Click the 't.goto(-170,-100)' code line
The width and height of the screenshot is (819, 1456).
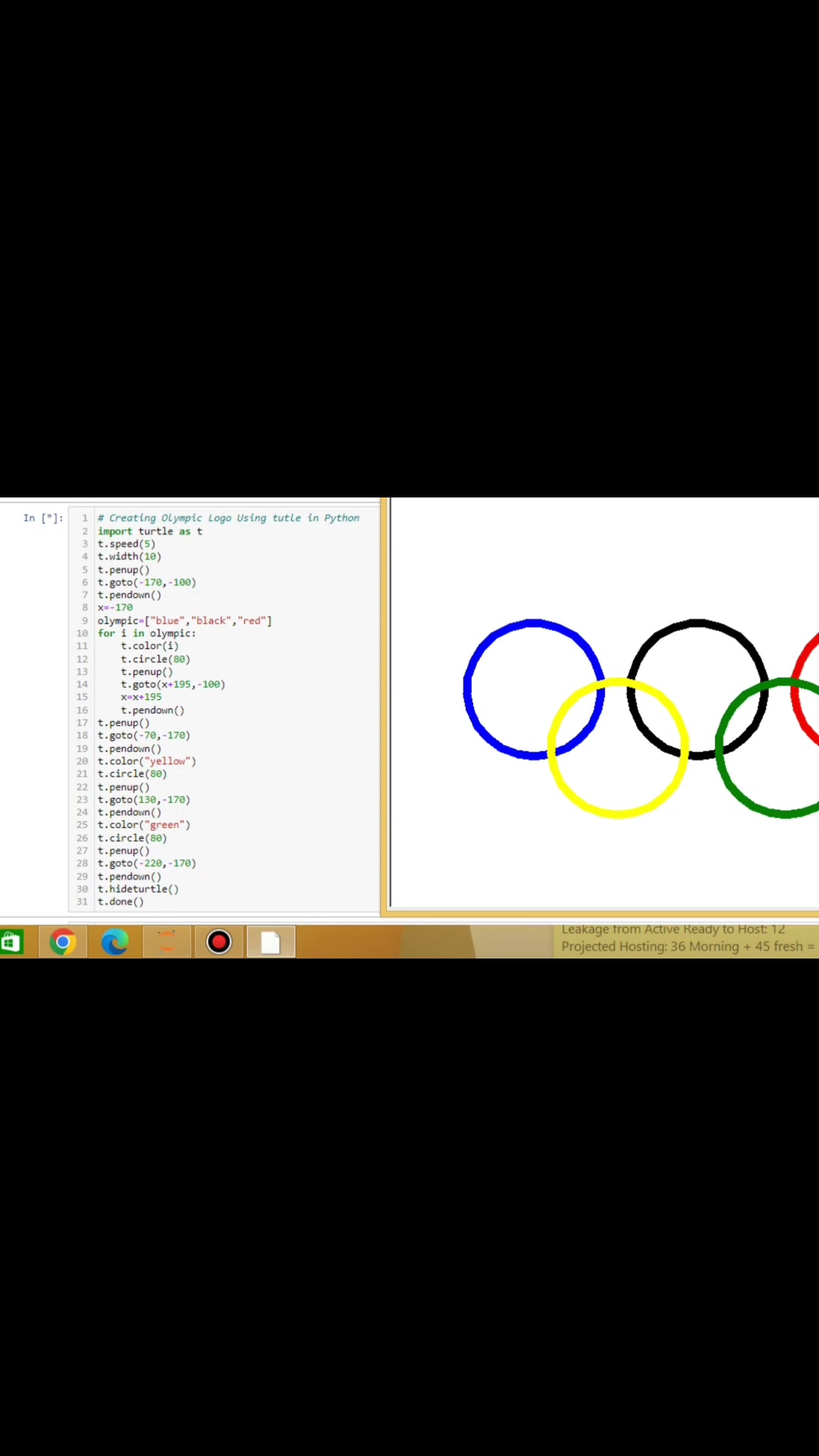[146, 582]
